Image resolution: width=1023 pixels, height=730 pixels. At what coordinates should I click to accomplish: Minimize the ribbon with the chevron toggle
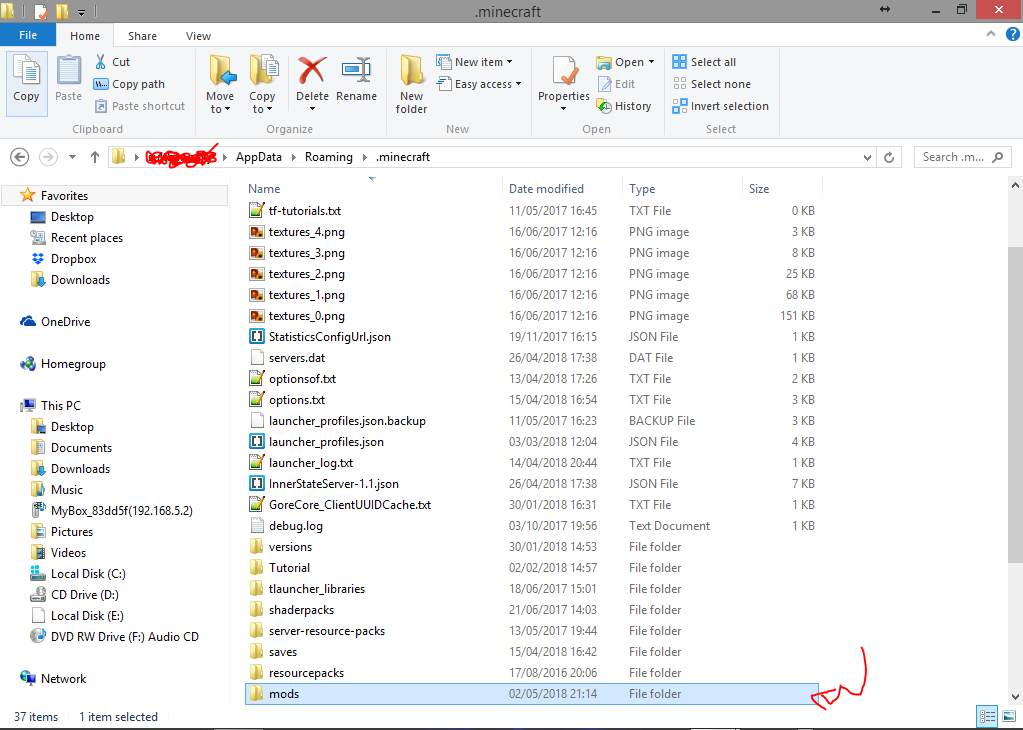tap(989, 33)
